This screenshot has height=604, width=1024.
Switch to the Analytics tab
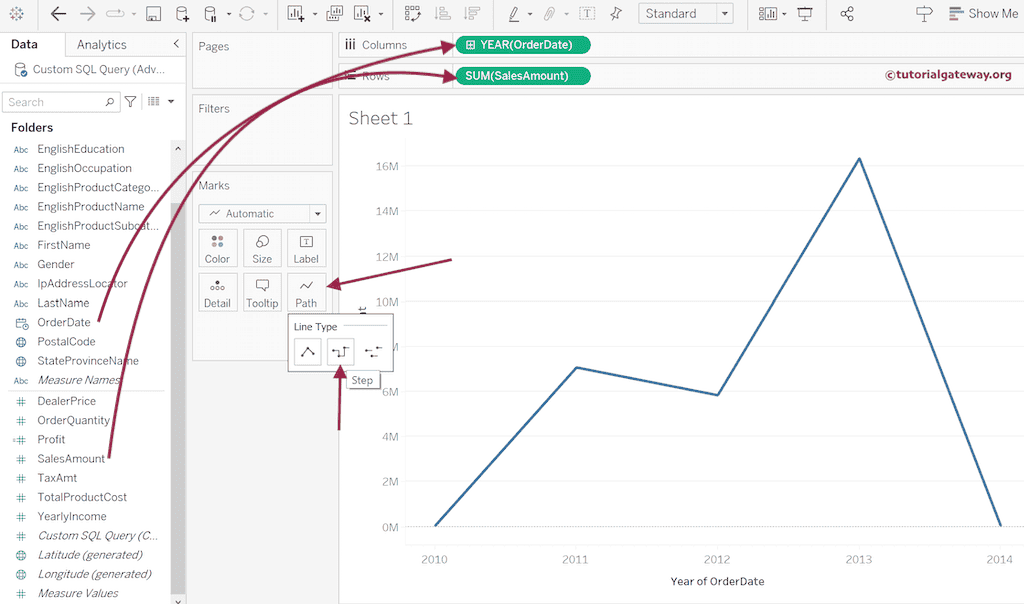tap(101, 45)
